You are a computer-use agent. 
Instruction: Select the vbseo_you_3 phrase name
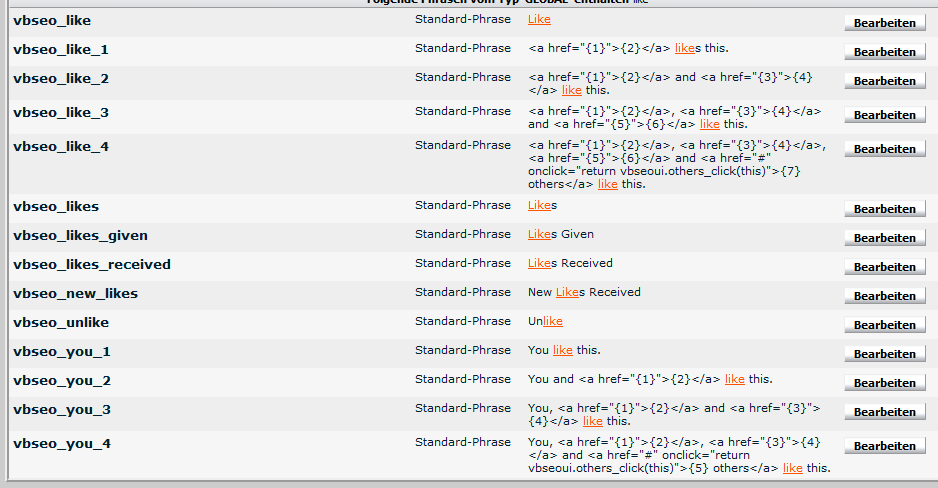[62, 410]
